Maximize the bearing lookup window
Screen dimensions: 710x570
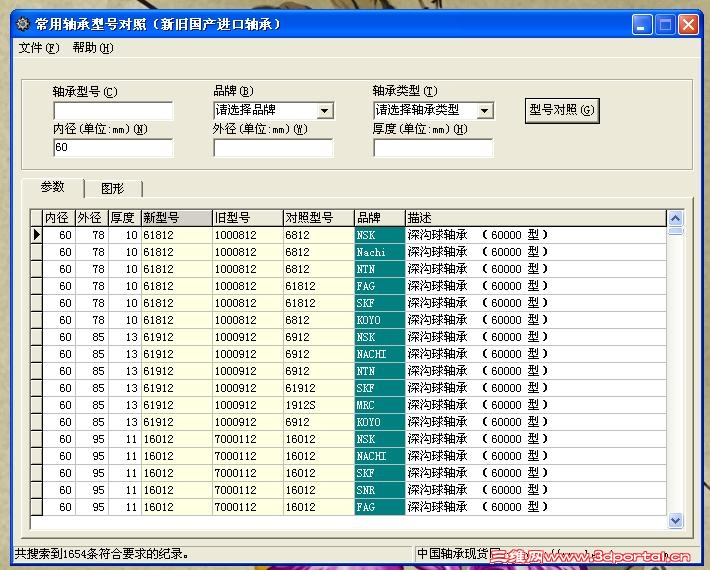click(x=665, y=24)
